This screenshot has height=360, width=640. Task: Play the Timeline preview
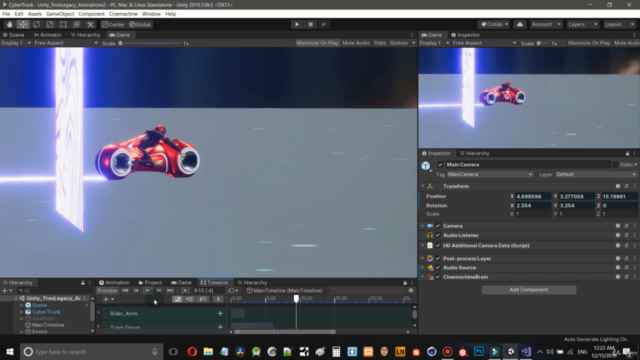[x=147, y=291]
